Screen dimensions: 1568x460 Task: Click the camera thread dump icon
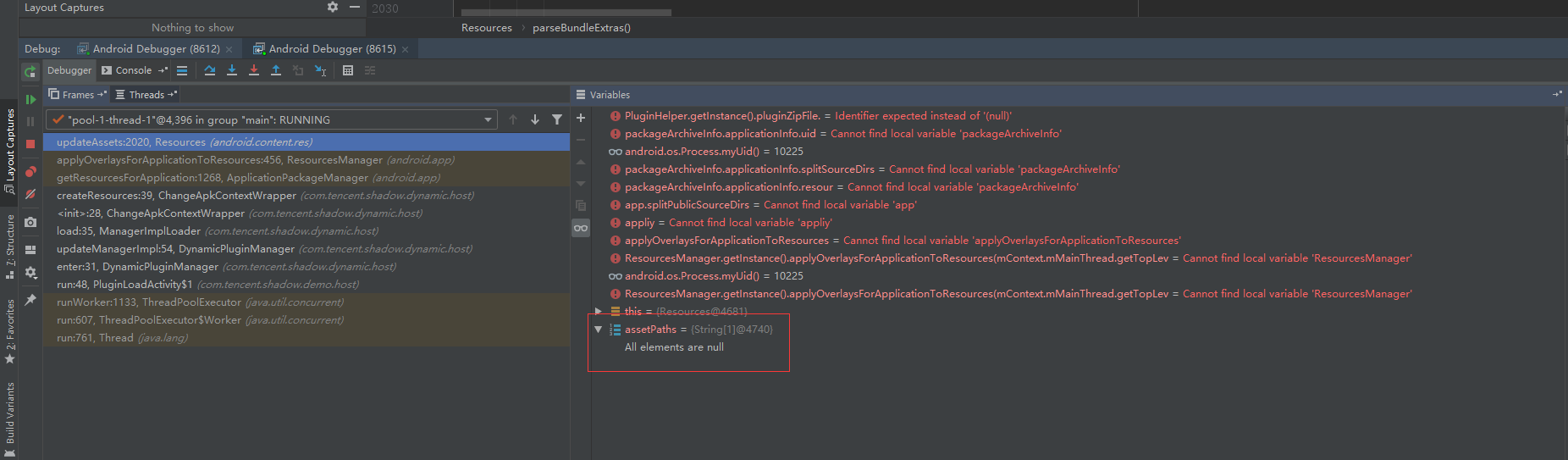click(30, 222)
